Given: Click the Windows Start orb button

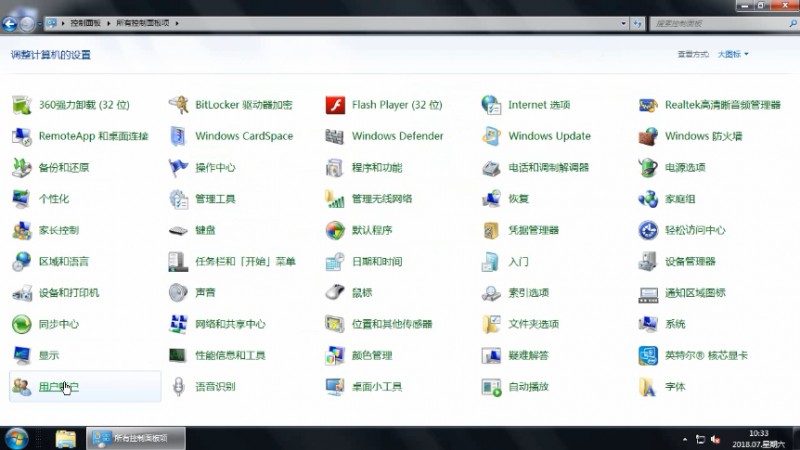Looking at the screenshot, I should [x=16, y=438].
